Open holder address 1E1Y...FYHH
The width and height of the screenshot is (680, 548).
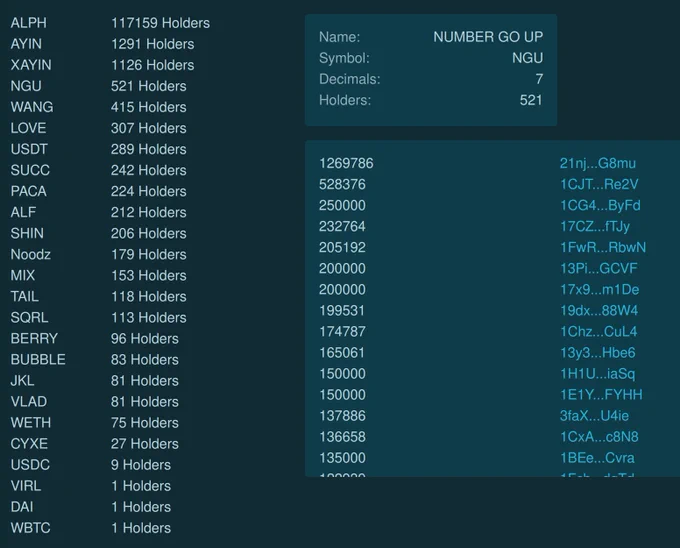[x=601, y=395]
